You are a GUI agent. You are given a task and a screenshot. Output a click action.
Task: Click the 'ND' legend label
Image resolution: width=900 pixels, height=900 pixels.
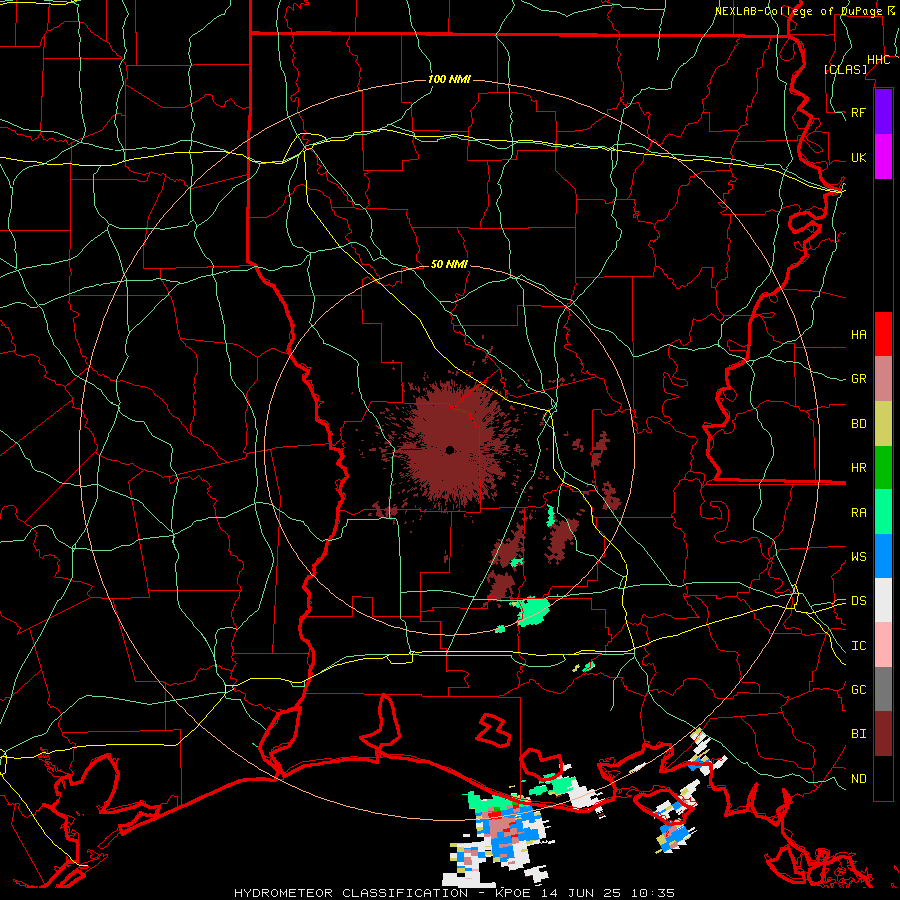click(859, 778)
